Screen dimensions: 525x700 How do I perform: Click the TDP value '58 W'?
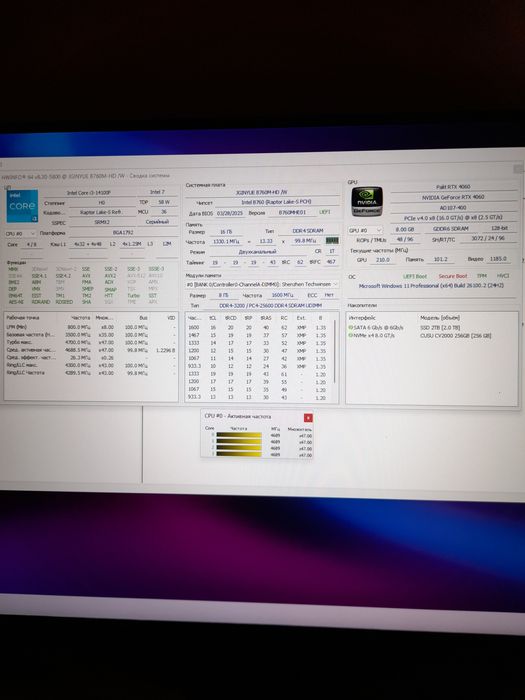pos(164,202)
